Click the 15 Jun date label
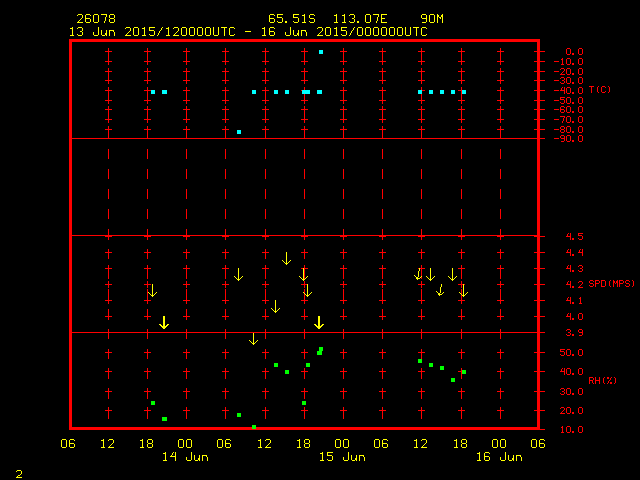 (341, 457)
